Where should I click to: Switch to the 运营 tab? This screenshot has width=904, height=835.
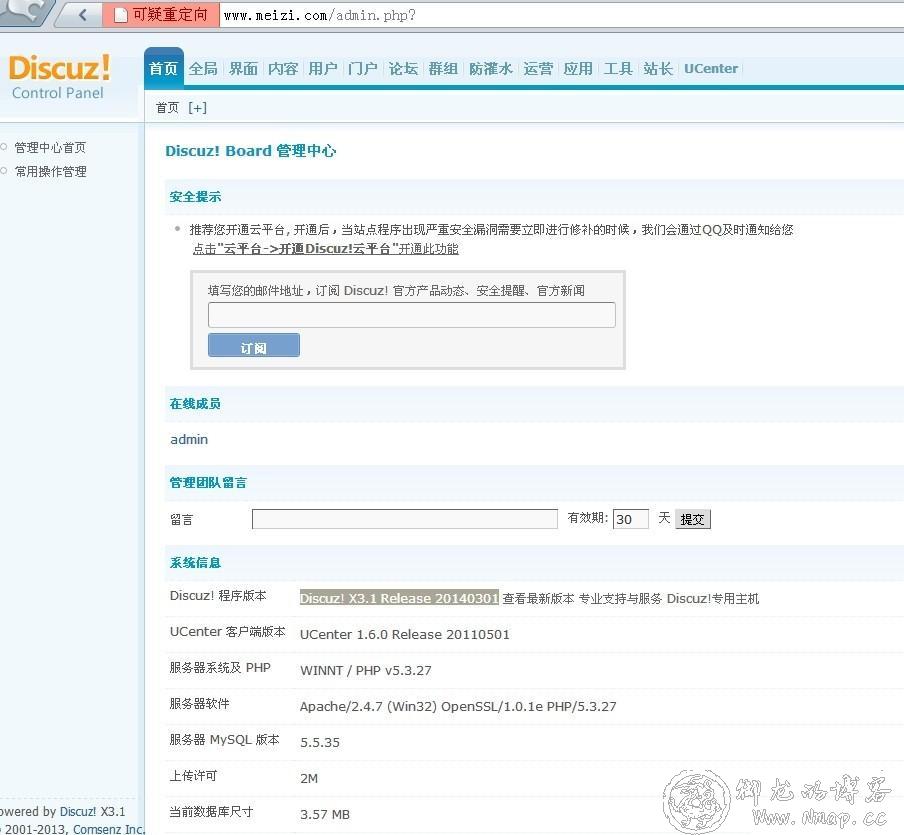click(x=538, y=69)
